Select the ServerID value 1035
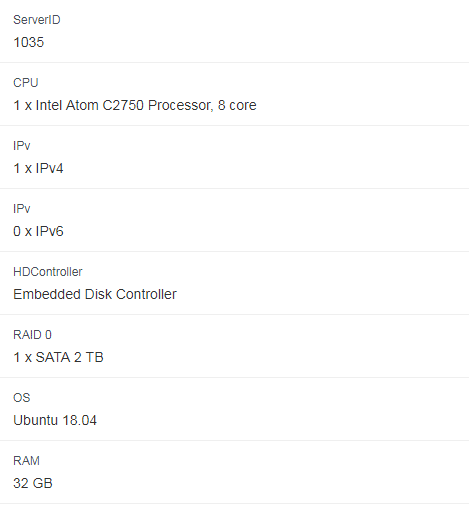Viewport: 469px width, 506px height. [29, 42]
